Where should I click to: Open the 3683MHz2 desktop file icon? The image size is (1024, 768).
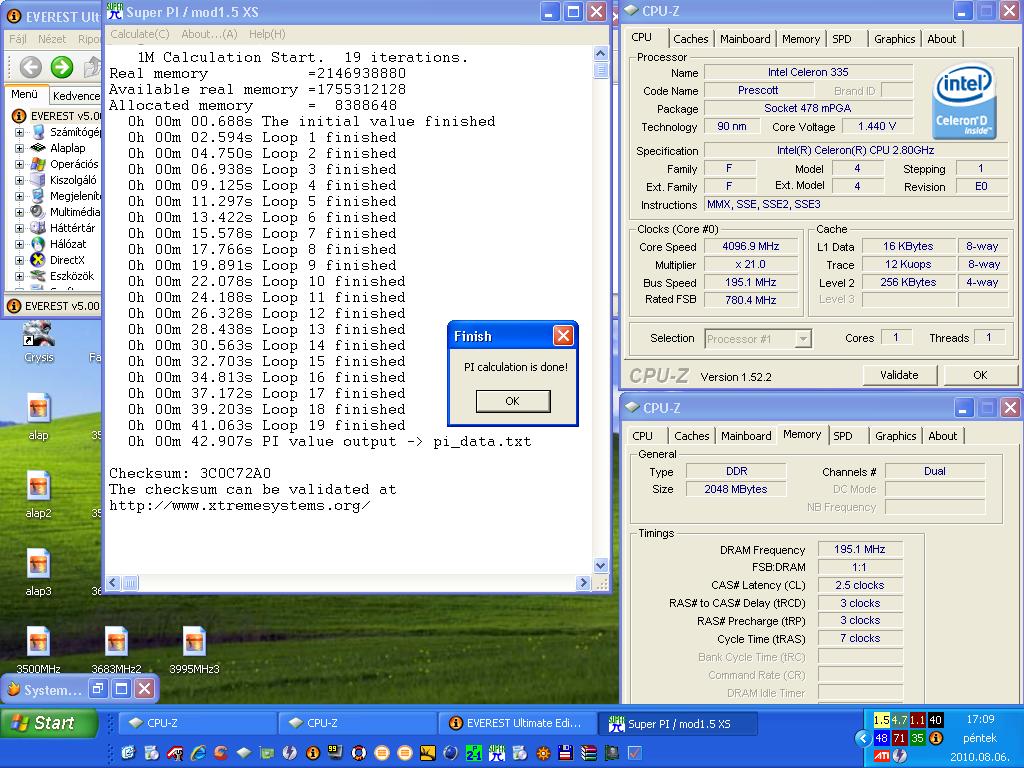[116, 650]
